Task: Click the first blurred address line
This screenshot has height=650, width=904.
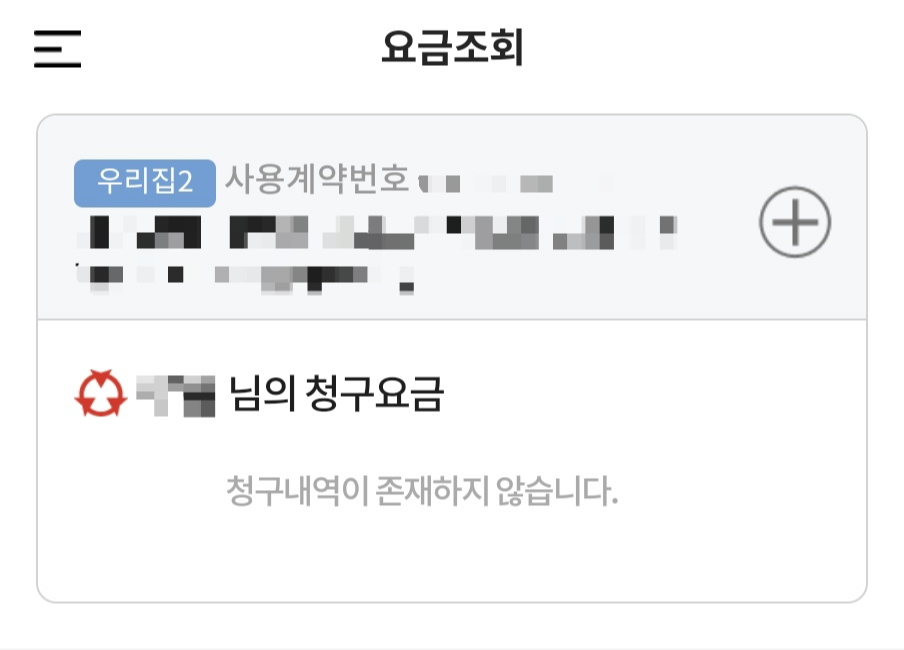Action: point(376,232)
